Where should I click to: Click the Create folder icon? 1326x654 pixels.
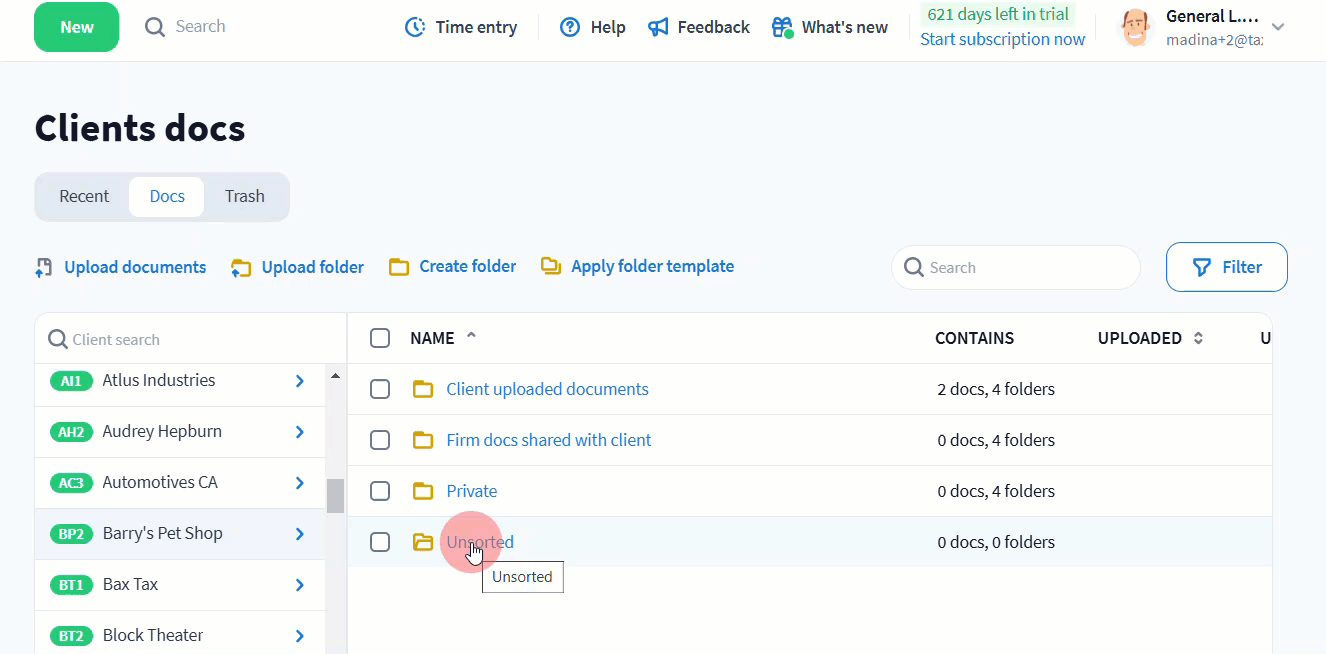pos(399,267)
